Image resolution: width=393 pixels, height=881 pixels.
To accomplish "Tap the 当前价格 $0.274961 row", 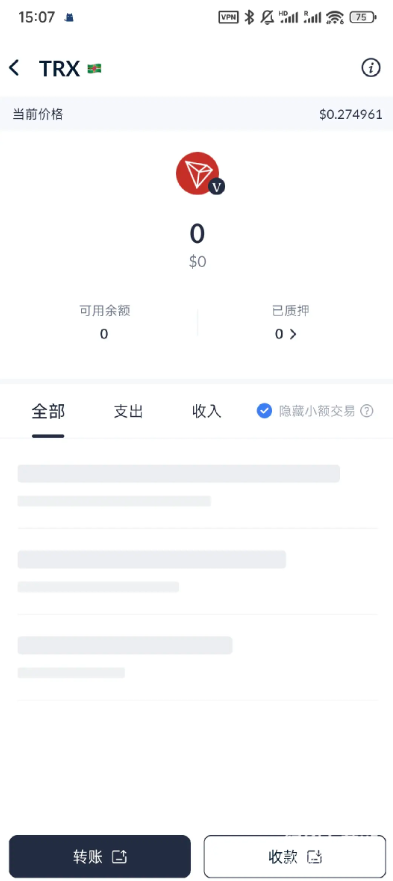I will click(x=196, y=114).
